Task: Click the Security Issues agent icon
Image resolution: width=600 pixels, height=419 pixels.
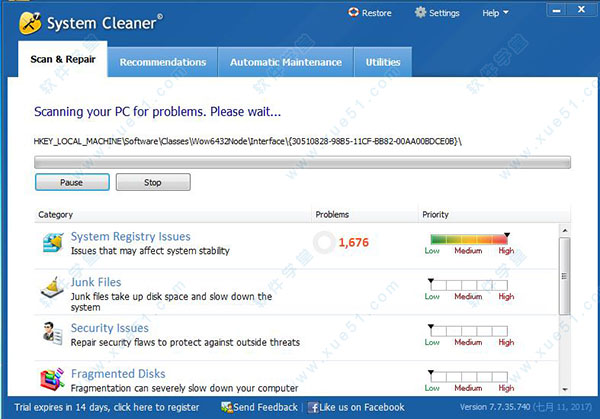Action: [x=52, y=333]
